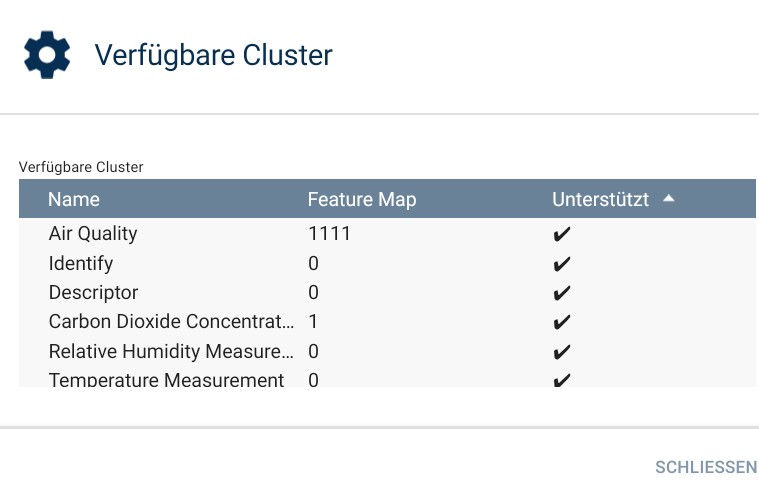
Task: Sort by the Feature Map column header
Action: (x=361, y=199)
